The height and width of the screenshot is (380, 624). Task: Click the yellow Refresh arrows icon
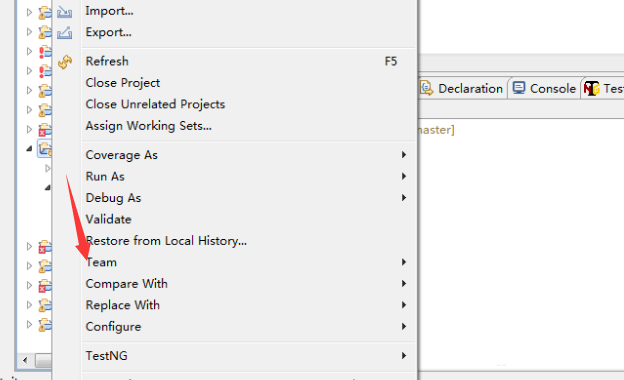point(65,62)
